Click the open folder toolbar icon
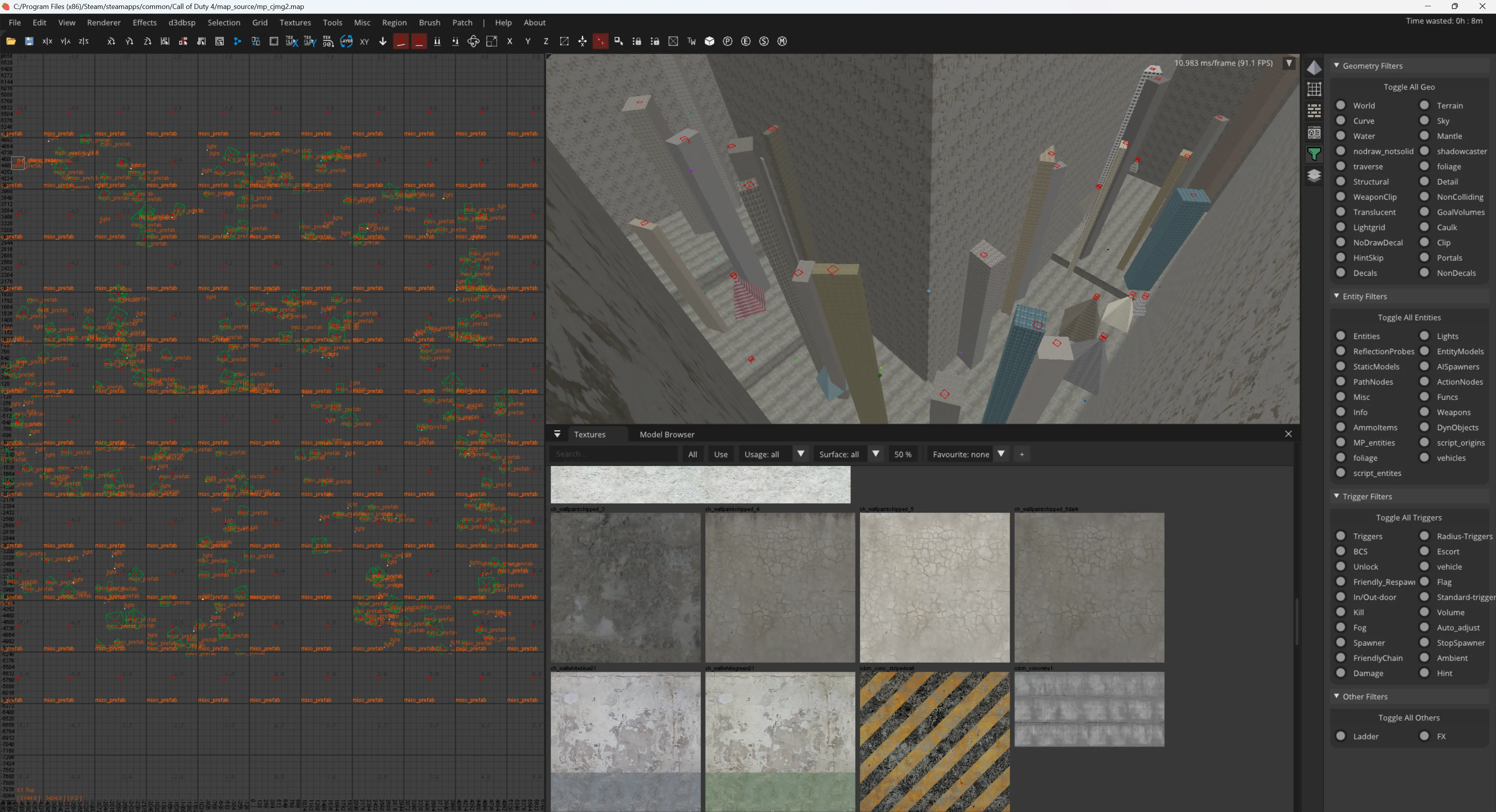 coord(11,41)
